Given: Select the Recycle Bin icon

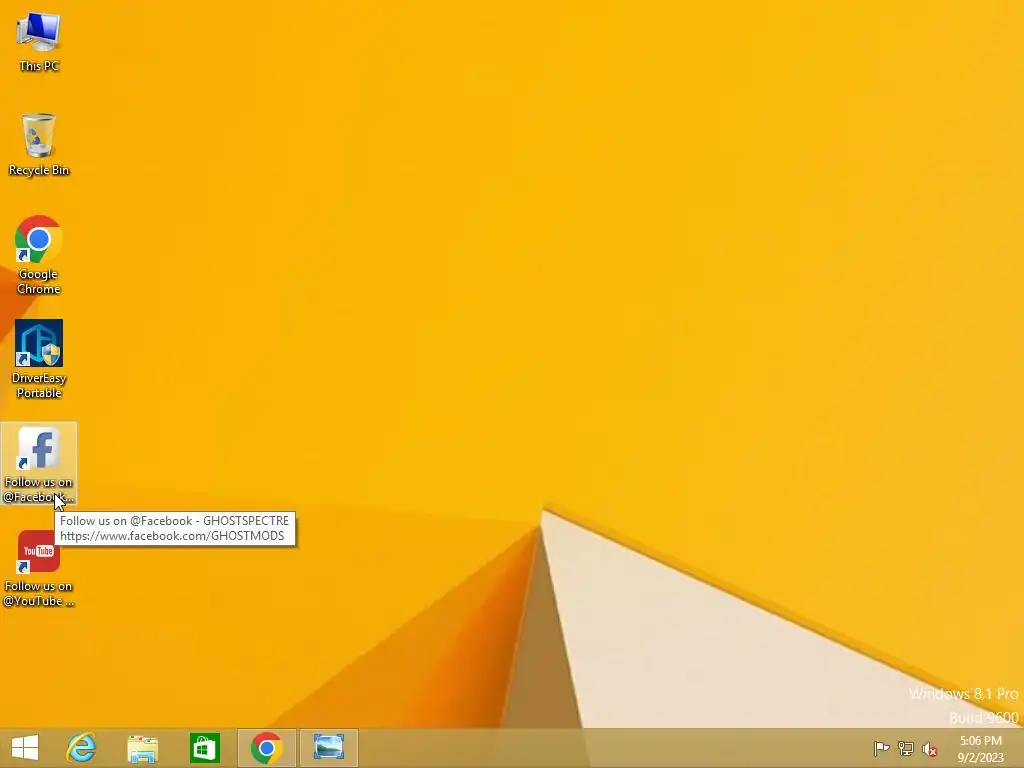Looking at the screenshot, I should (x=39, y=145).
